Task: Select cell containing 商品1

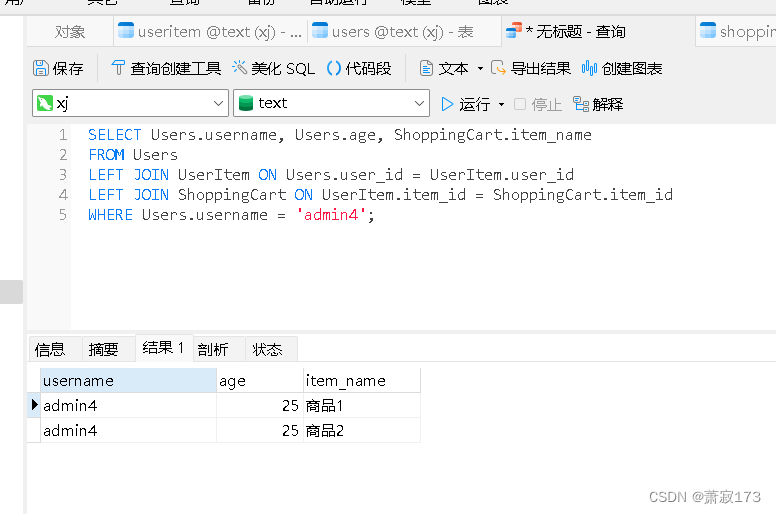Action: pos(362,405)
